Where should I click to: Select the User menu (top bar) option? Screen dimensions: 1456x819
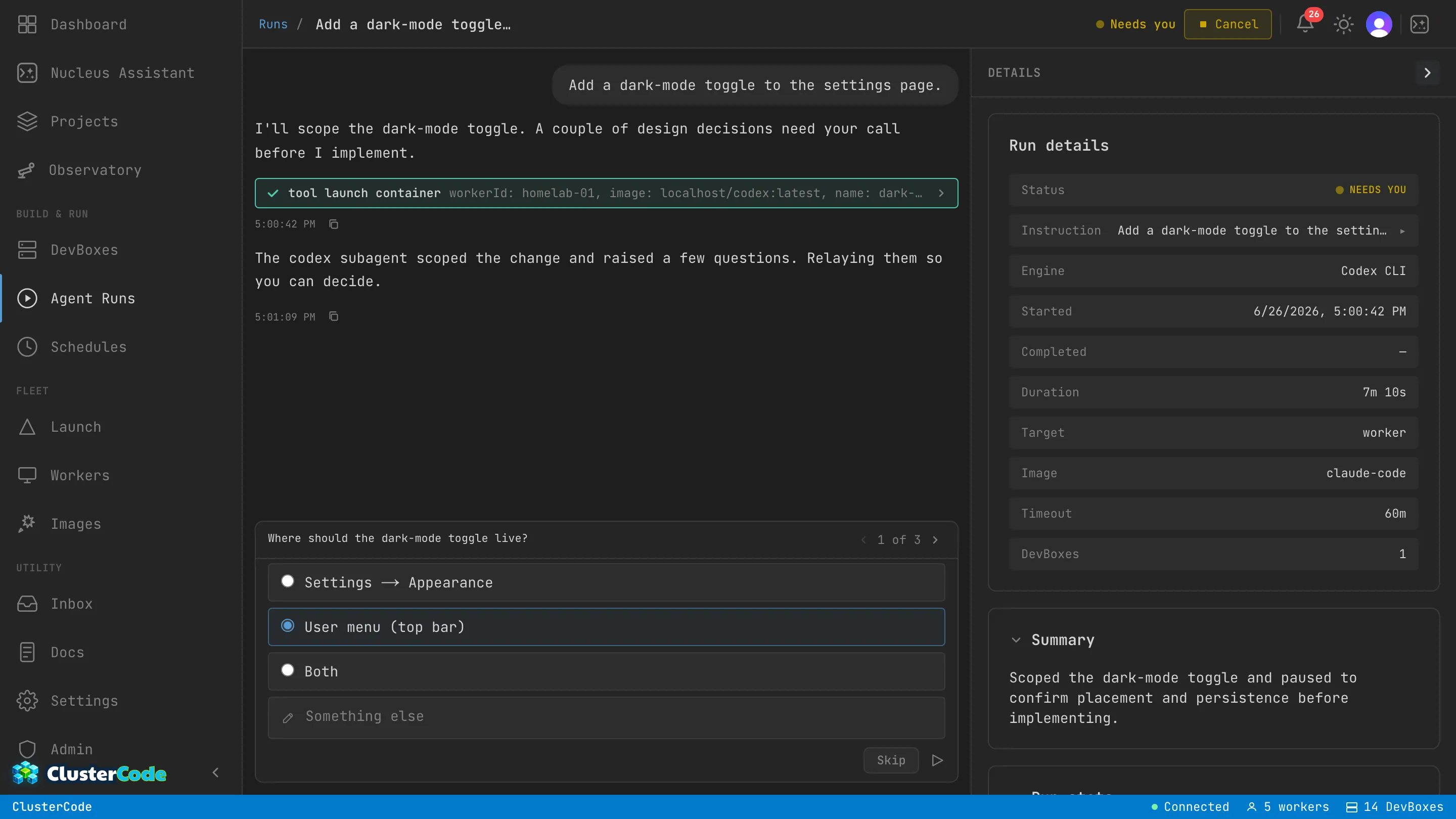click(x=606, y=627)
